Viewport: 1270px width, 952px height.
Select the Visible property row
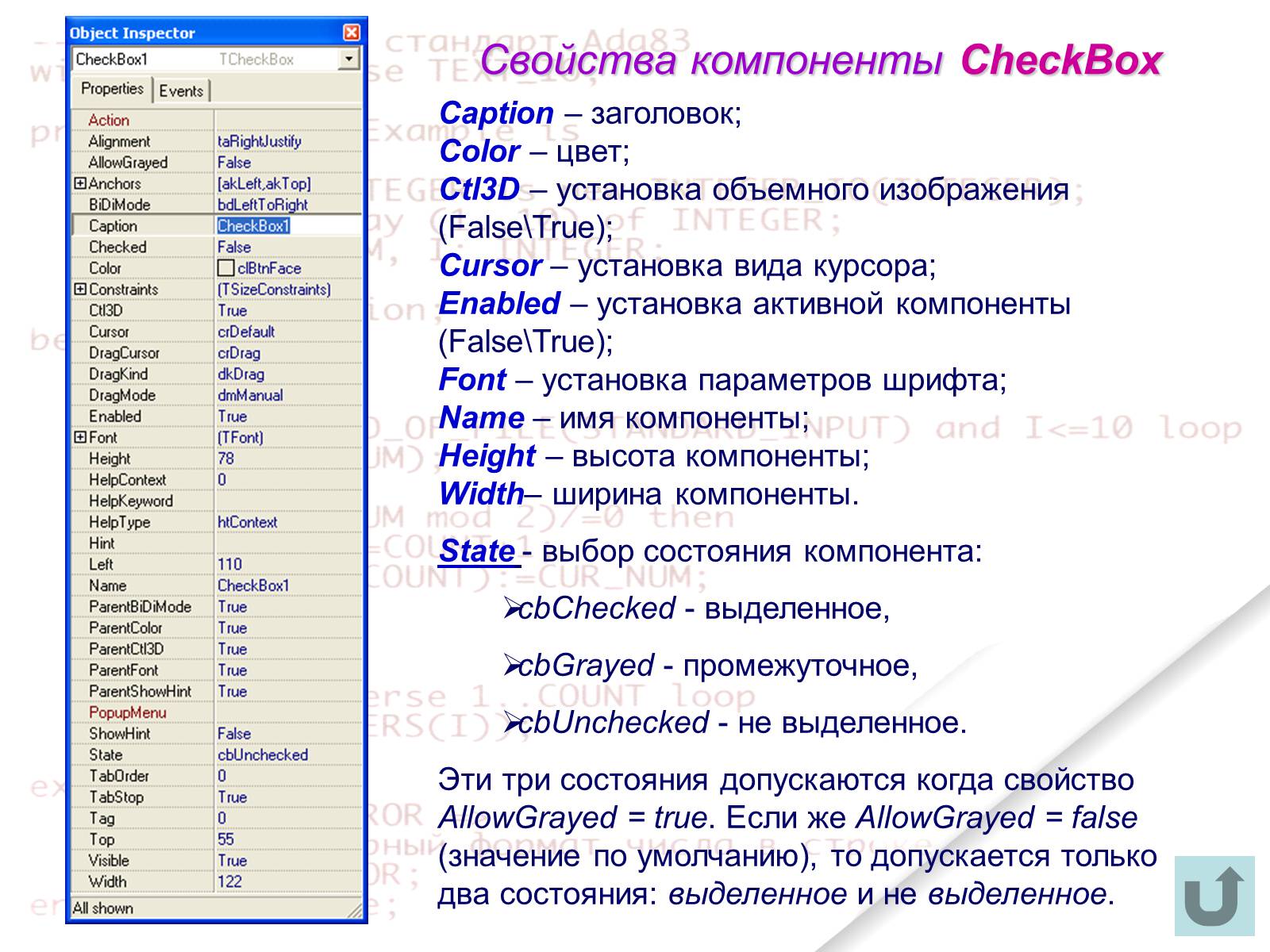point(216,861)
